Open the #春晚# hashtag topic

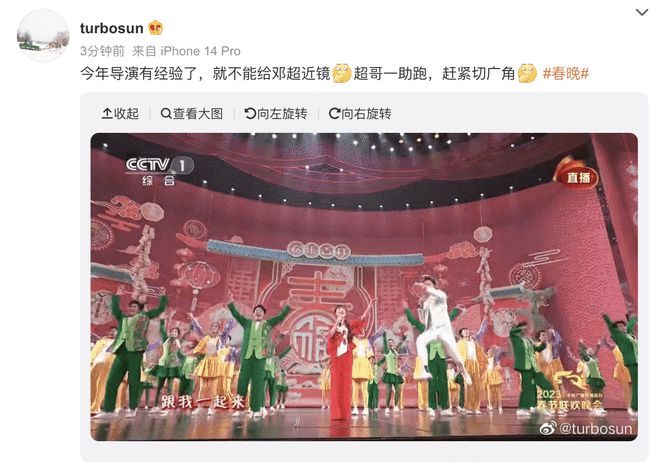click(x=565, y=74)
